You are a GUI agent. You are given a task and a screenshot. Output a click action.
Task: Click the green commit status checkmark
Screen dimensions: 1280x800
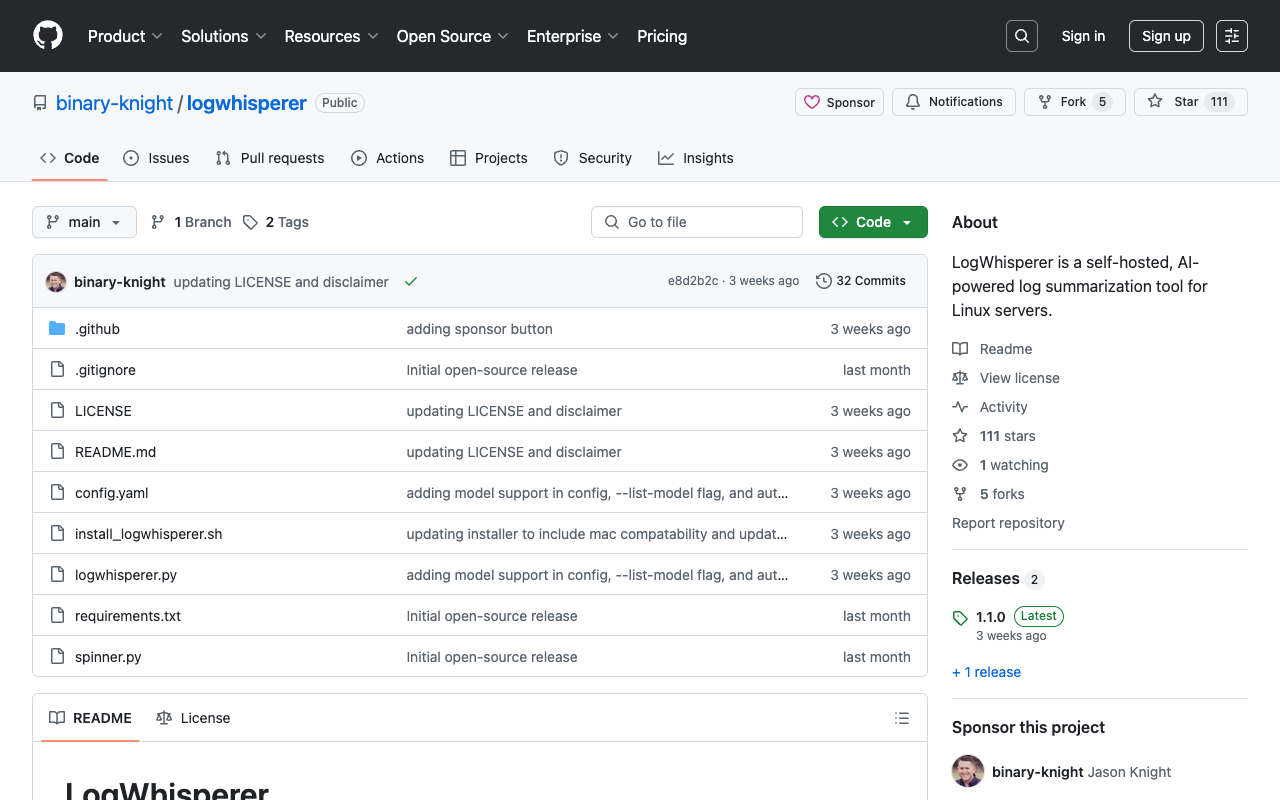[x=411, y=282]
